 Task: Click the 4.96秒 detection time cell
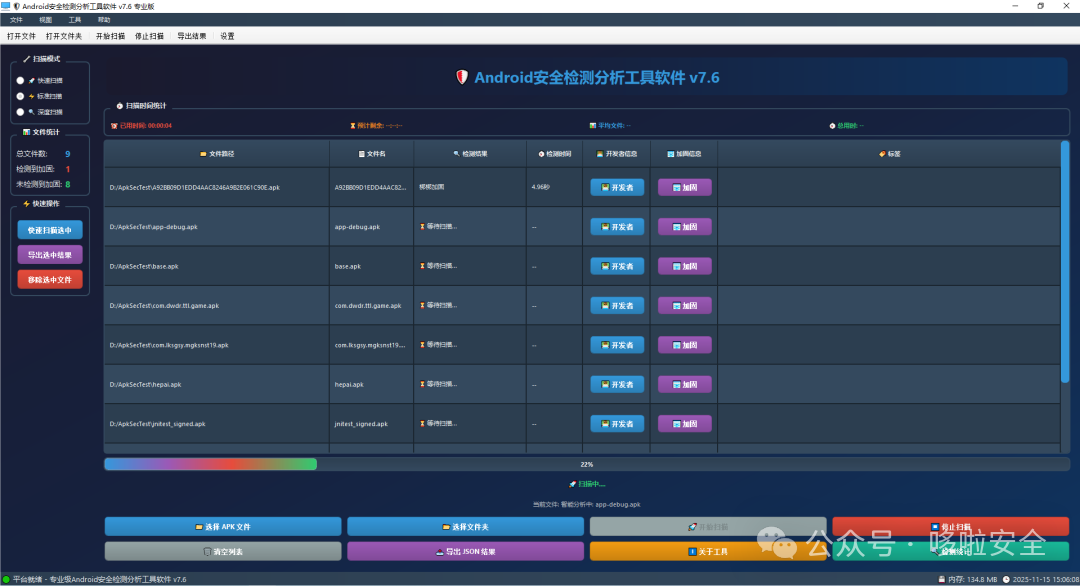point(554,187)
